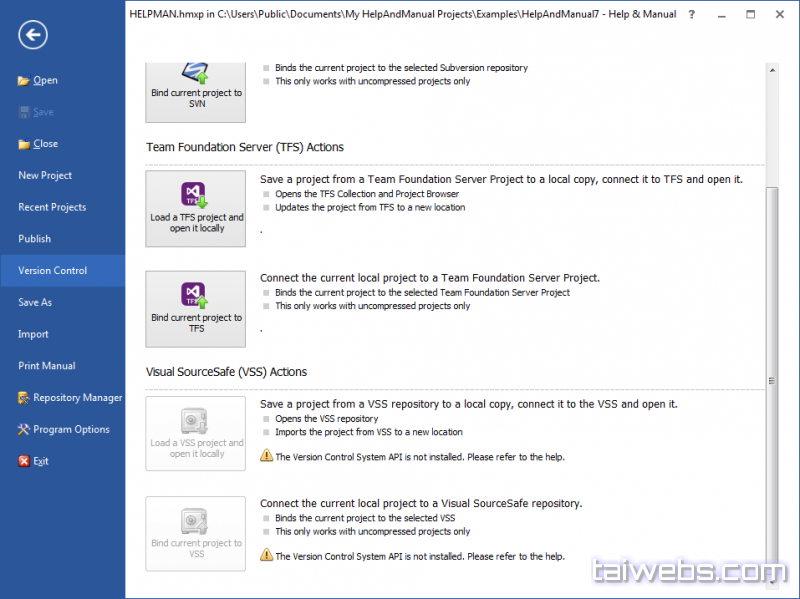
Task: Click the back arrow circle icon
Action: point(33,36)
